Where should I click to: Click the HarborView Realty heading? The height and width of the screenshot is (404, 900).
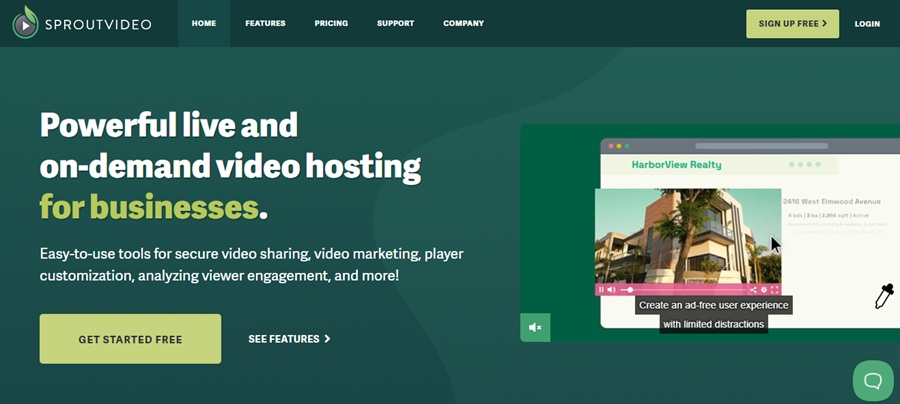click(676, 165)
